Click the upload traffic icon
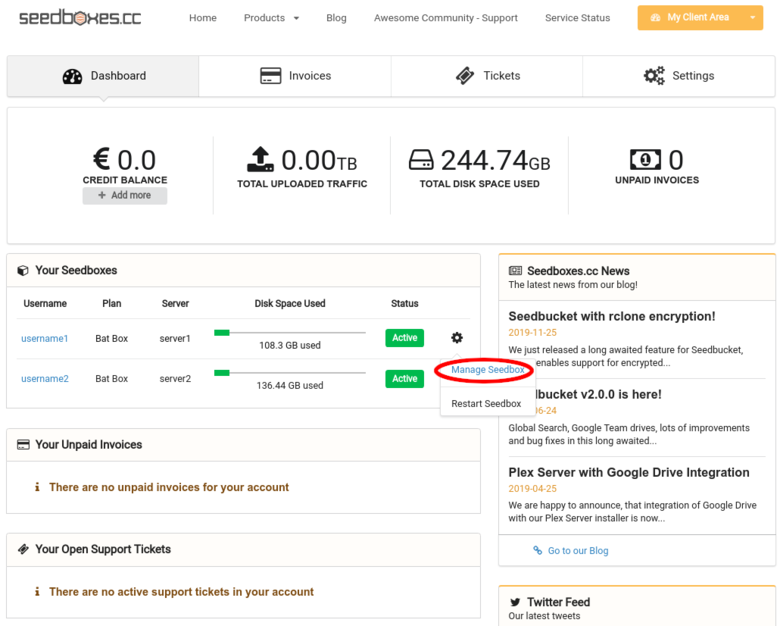This screenshot has width=780, height=626. click(260, 159)
